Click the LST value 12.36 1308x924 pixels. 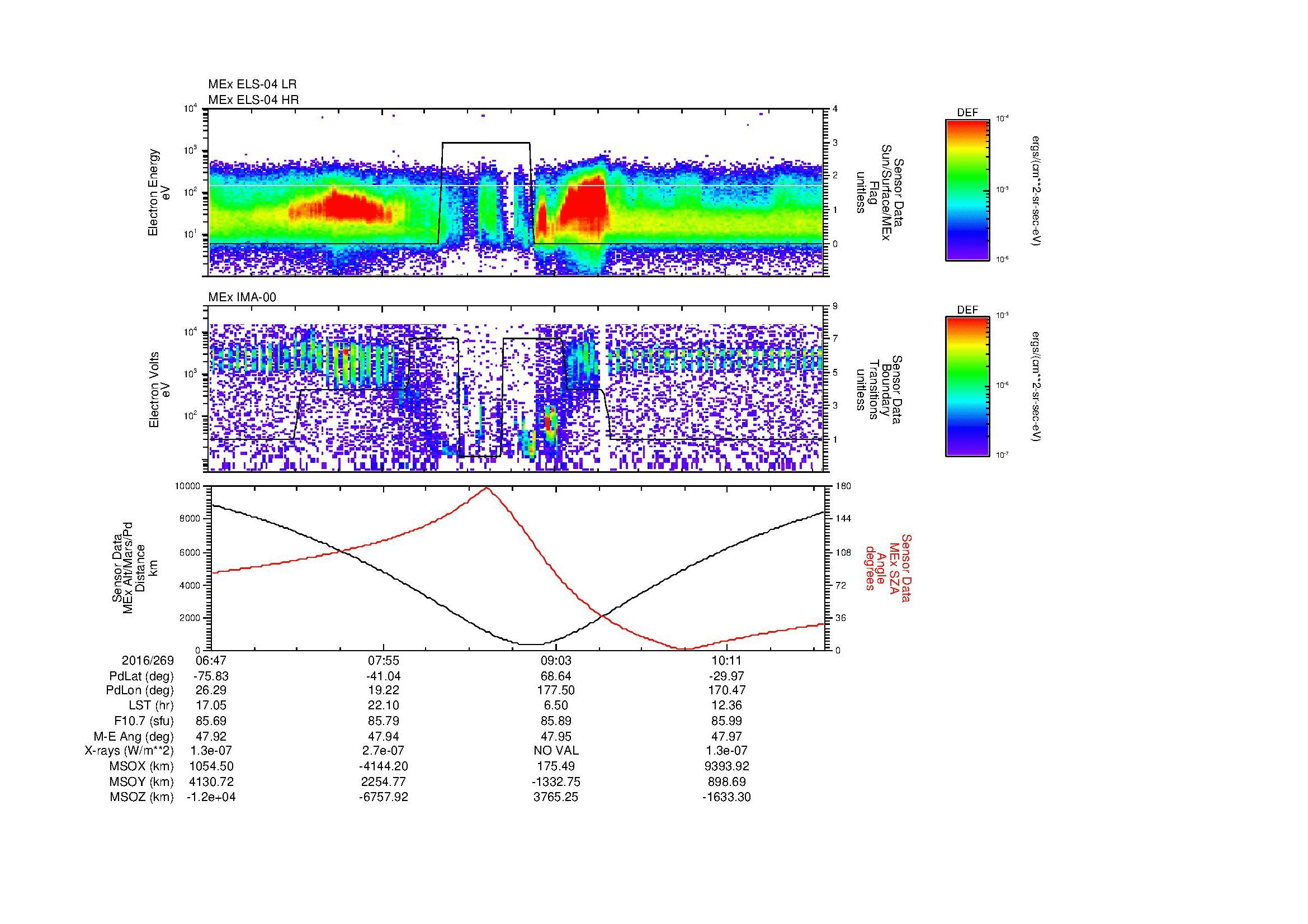[727, 705]
